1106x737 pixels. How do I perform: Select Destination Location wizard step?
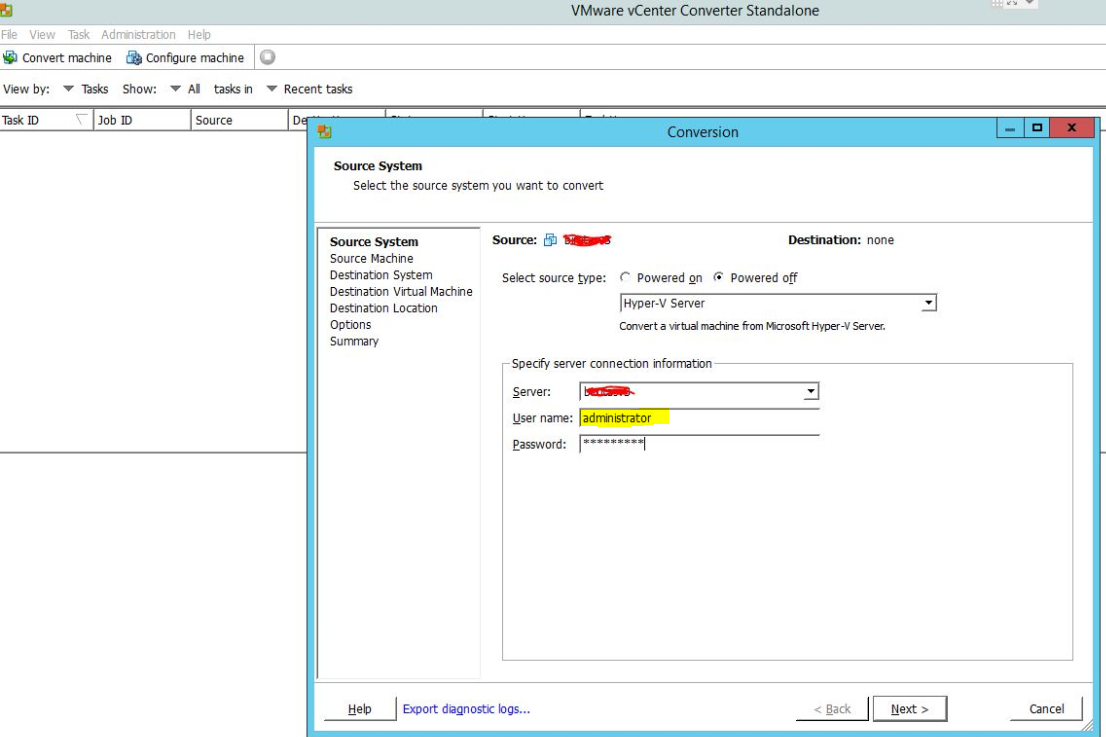pos(384,308)
